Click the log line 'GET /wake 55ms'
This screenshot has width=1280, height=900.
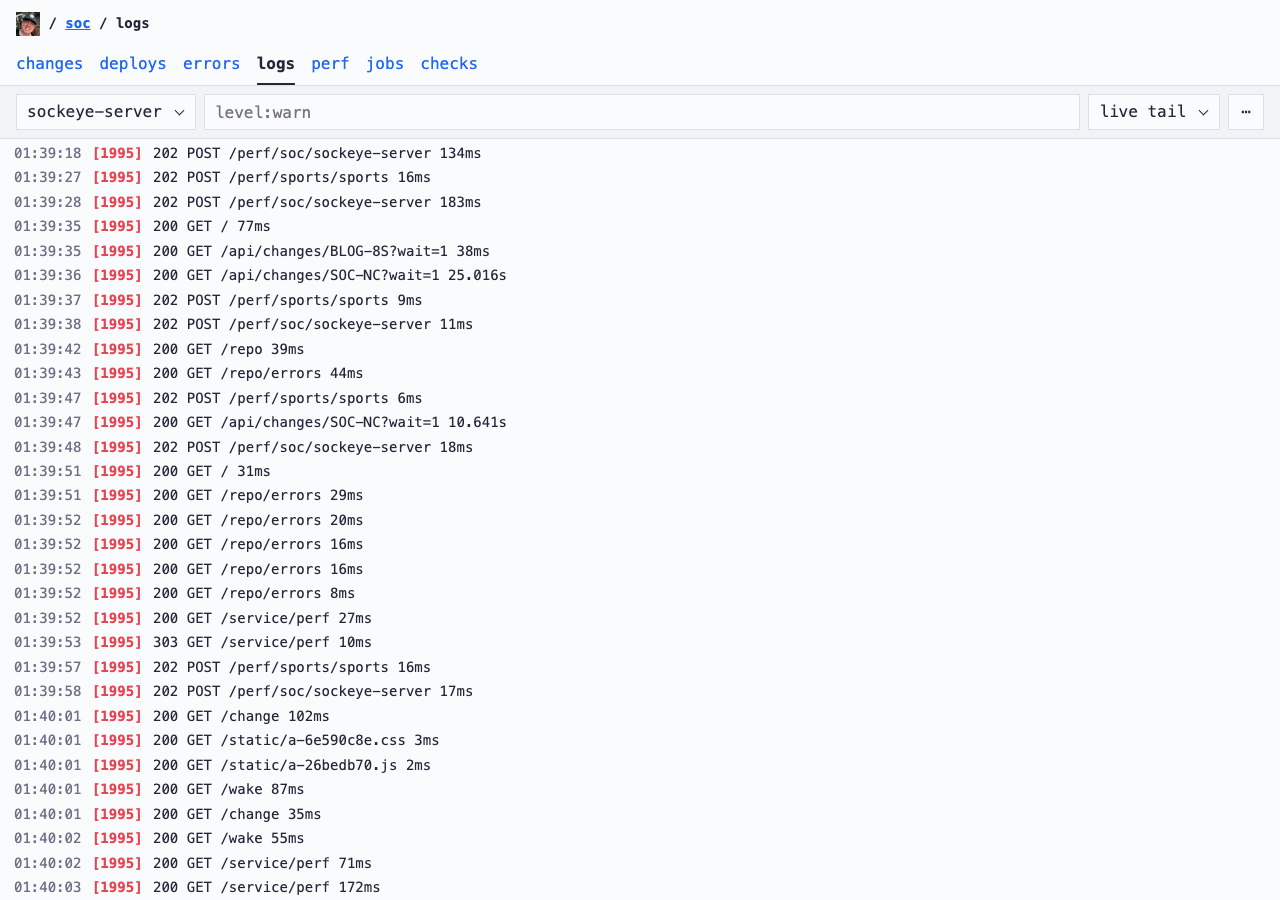(640, 838)
